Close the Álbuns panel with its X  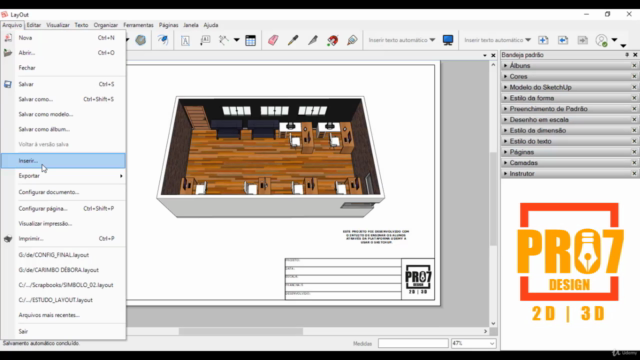point(634,65)
